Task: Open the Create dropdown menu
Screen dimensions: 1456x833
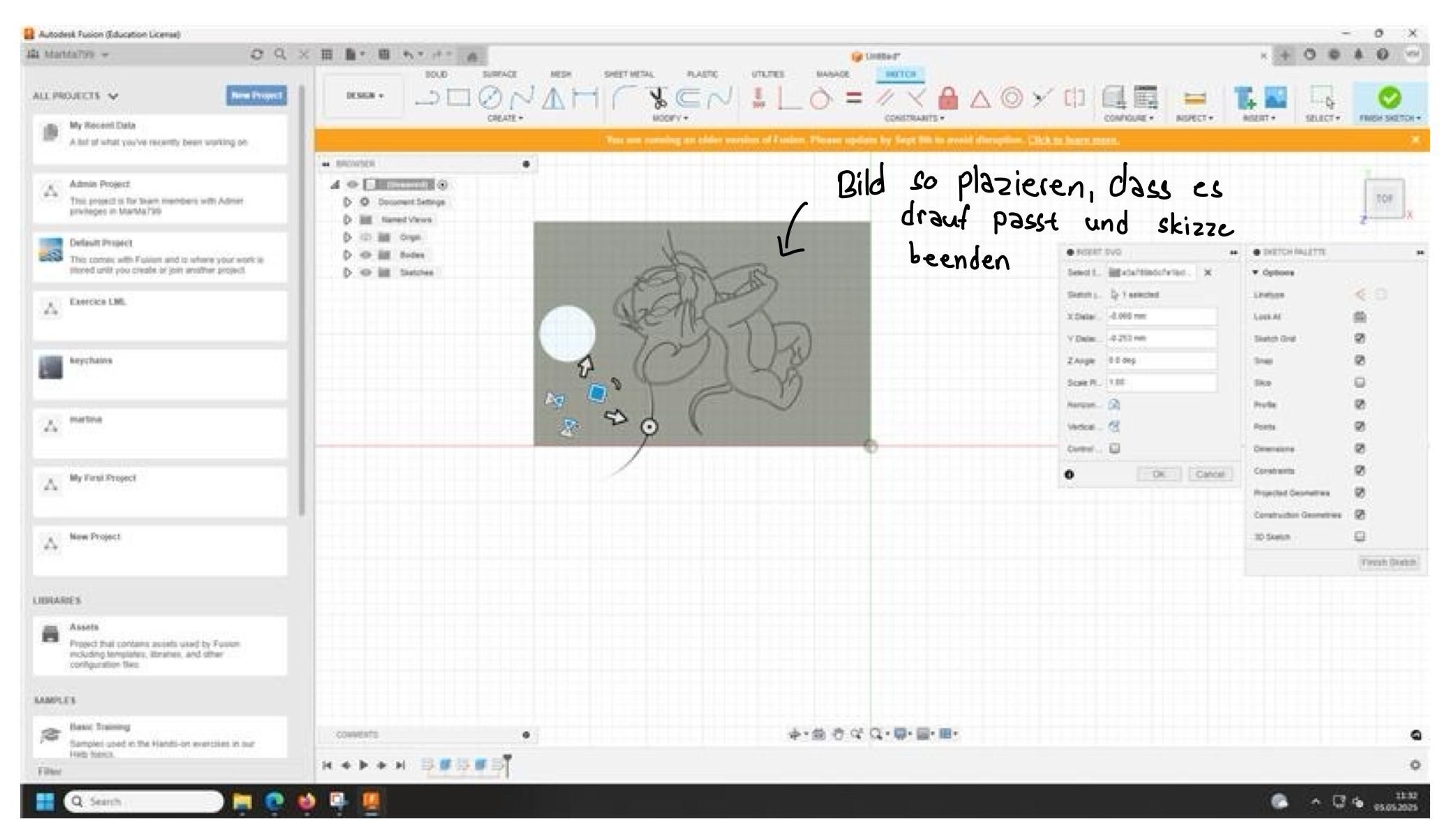Action: click(505, 119)
